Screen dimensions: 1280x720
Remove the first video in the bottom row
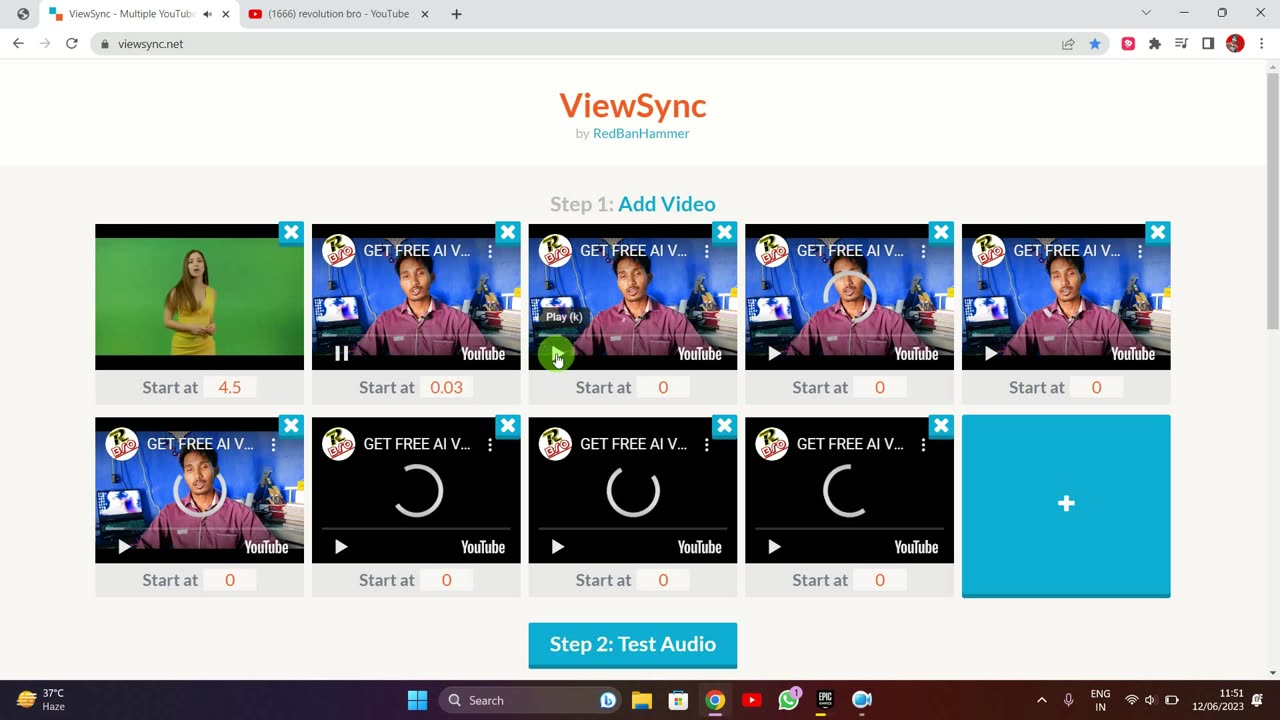[x=291, y=426]
